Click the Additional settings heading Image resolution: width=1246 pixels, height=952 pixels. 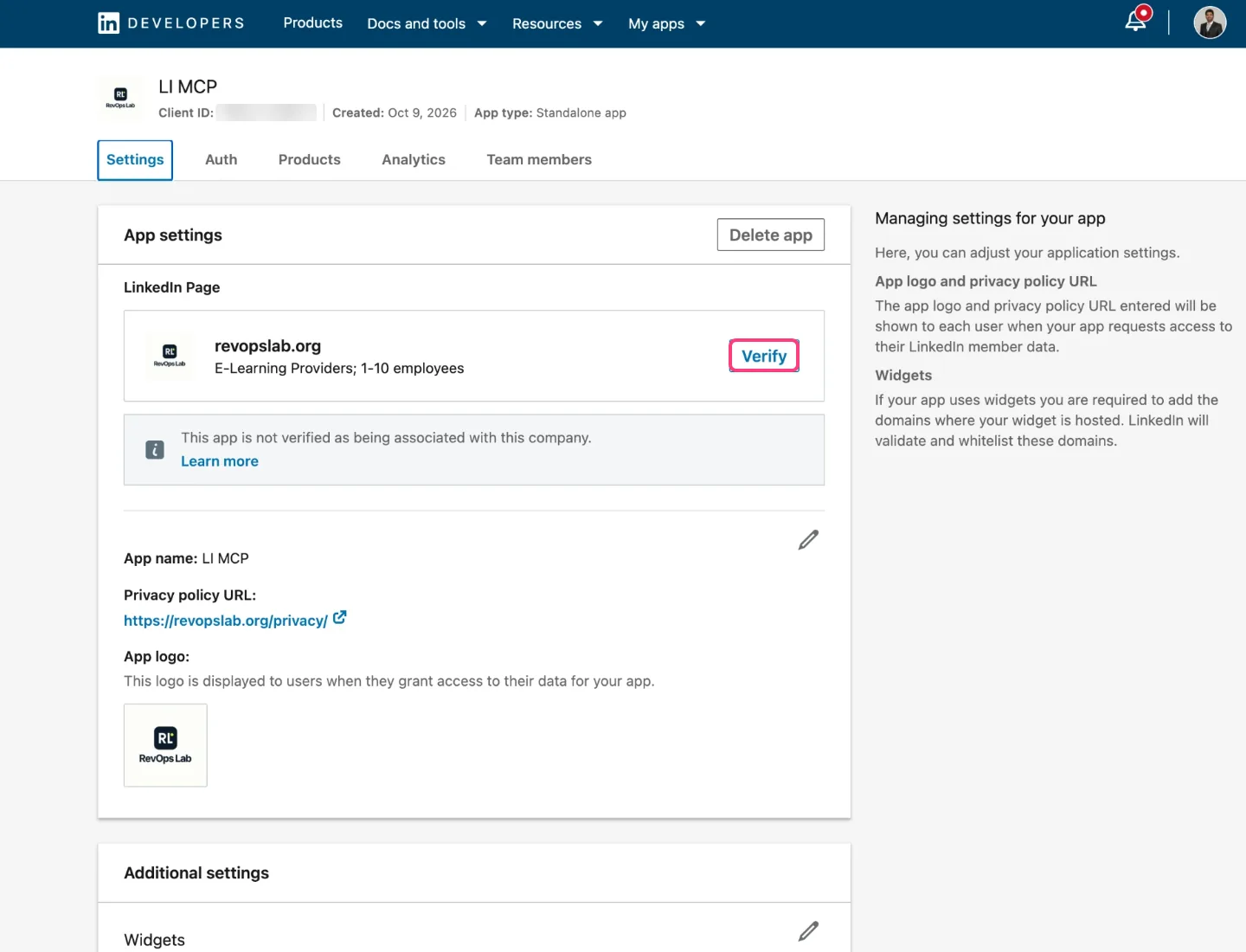[x=196, y=873]
